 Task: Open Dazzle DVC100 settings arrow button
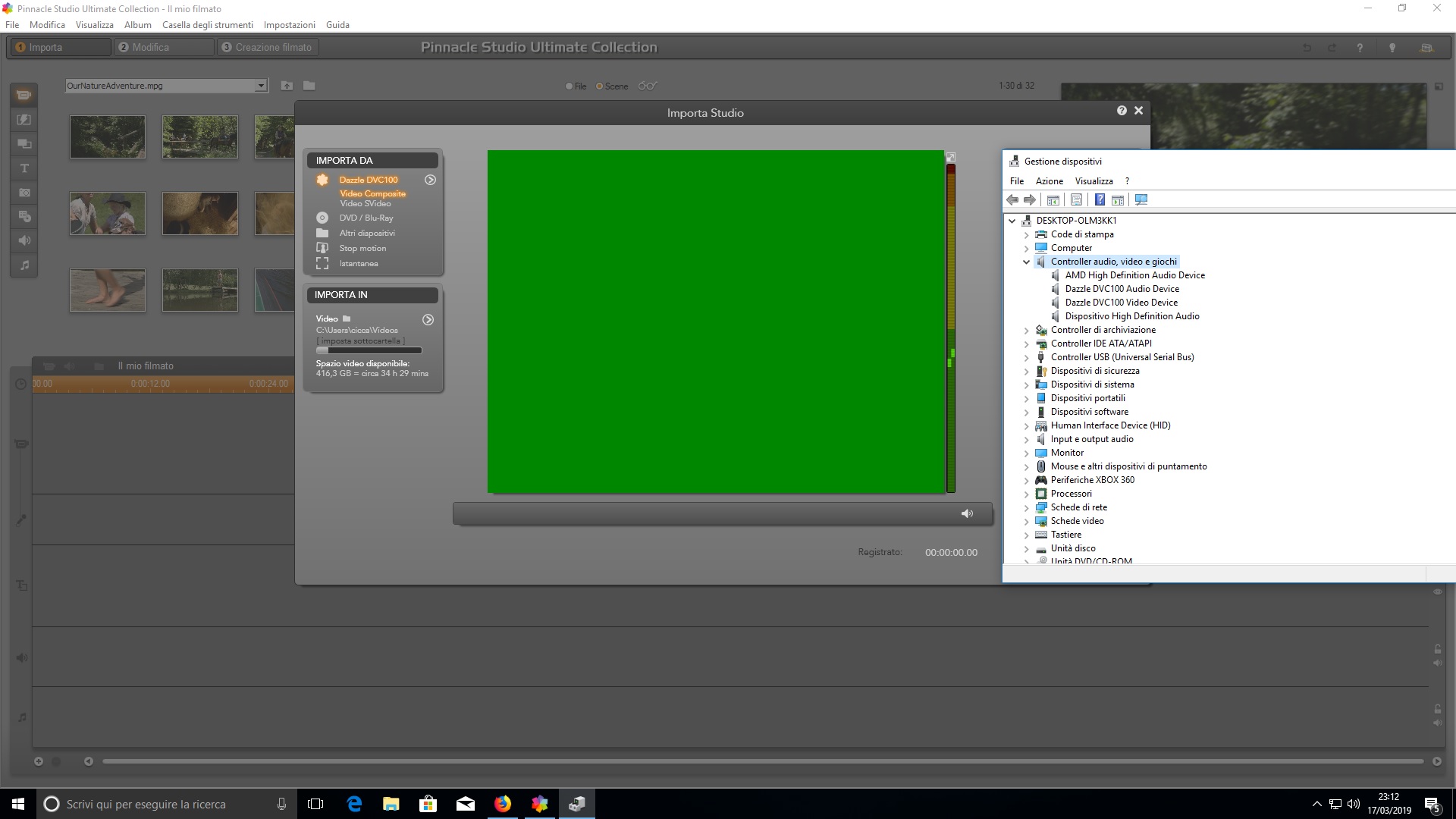(x=430, y=180)
